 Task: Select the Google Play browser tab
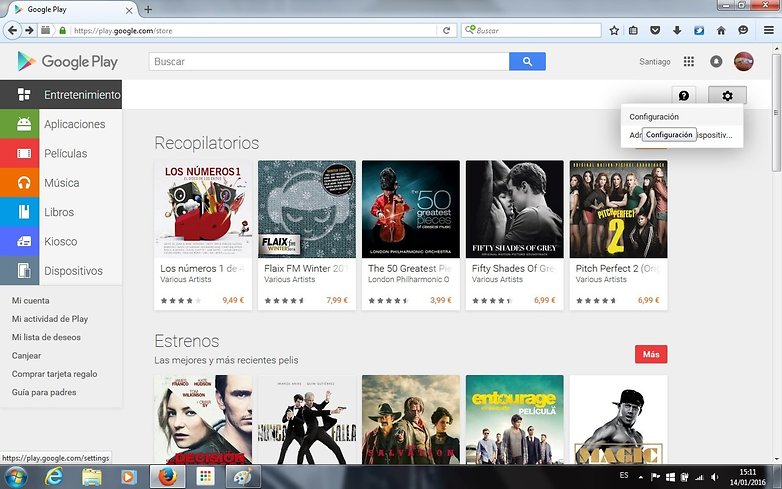71,9
